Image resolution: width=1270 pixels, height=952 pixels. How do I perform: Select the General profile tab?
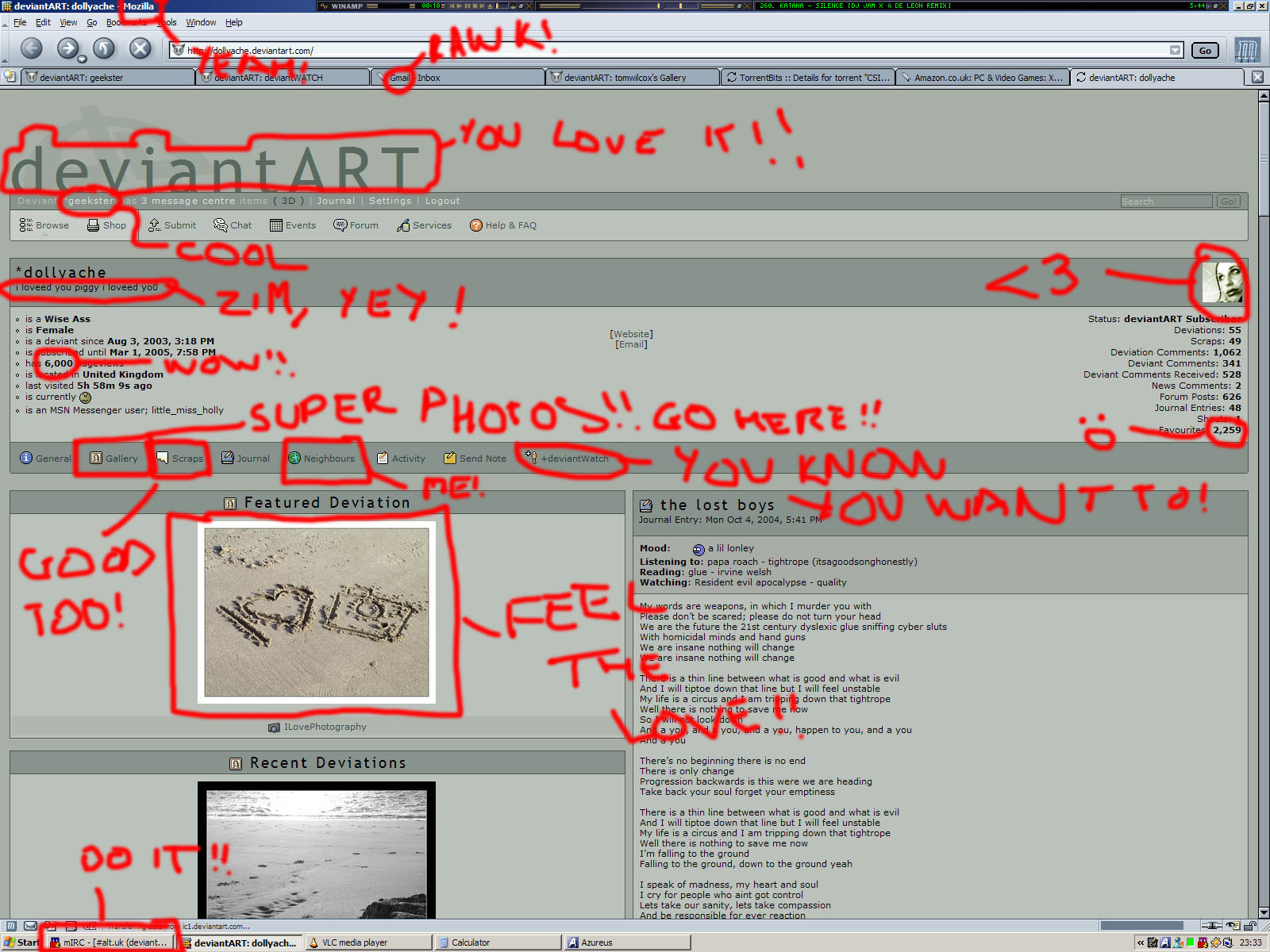(45, 458)
